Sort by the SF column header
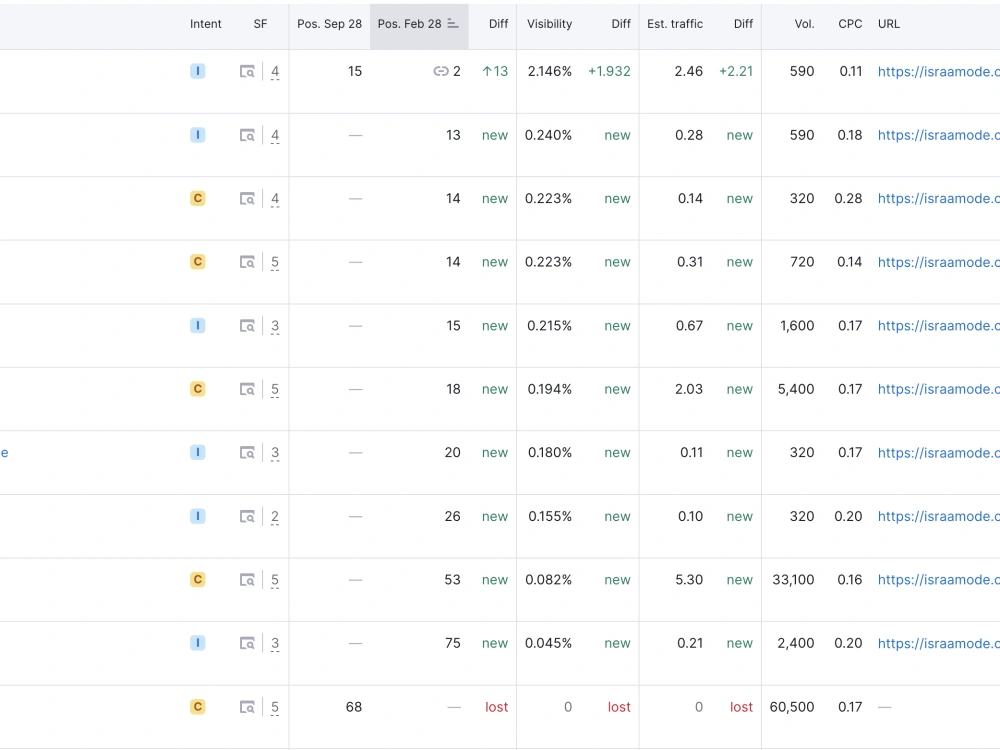The height and width of the screenshot is (750, 1000). click(260, 24)
